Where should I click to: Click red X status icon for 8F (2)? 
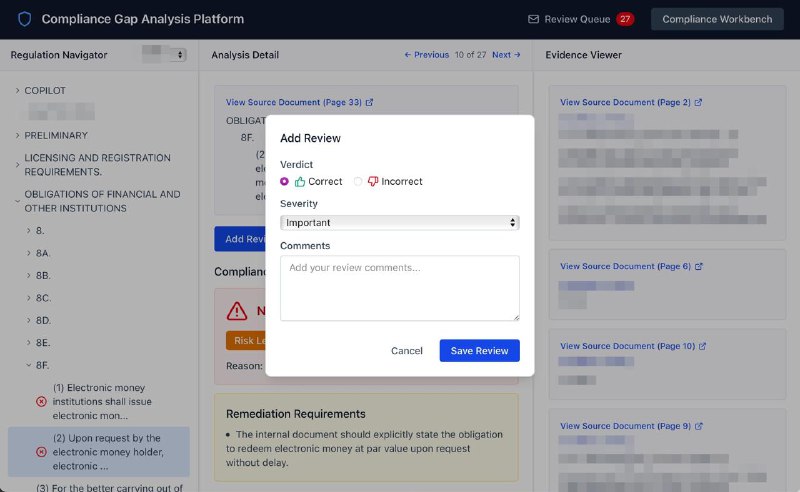(x=41, y=452)
